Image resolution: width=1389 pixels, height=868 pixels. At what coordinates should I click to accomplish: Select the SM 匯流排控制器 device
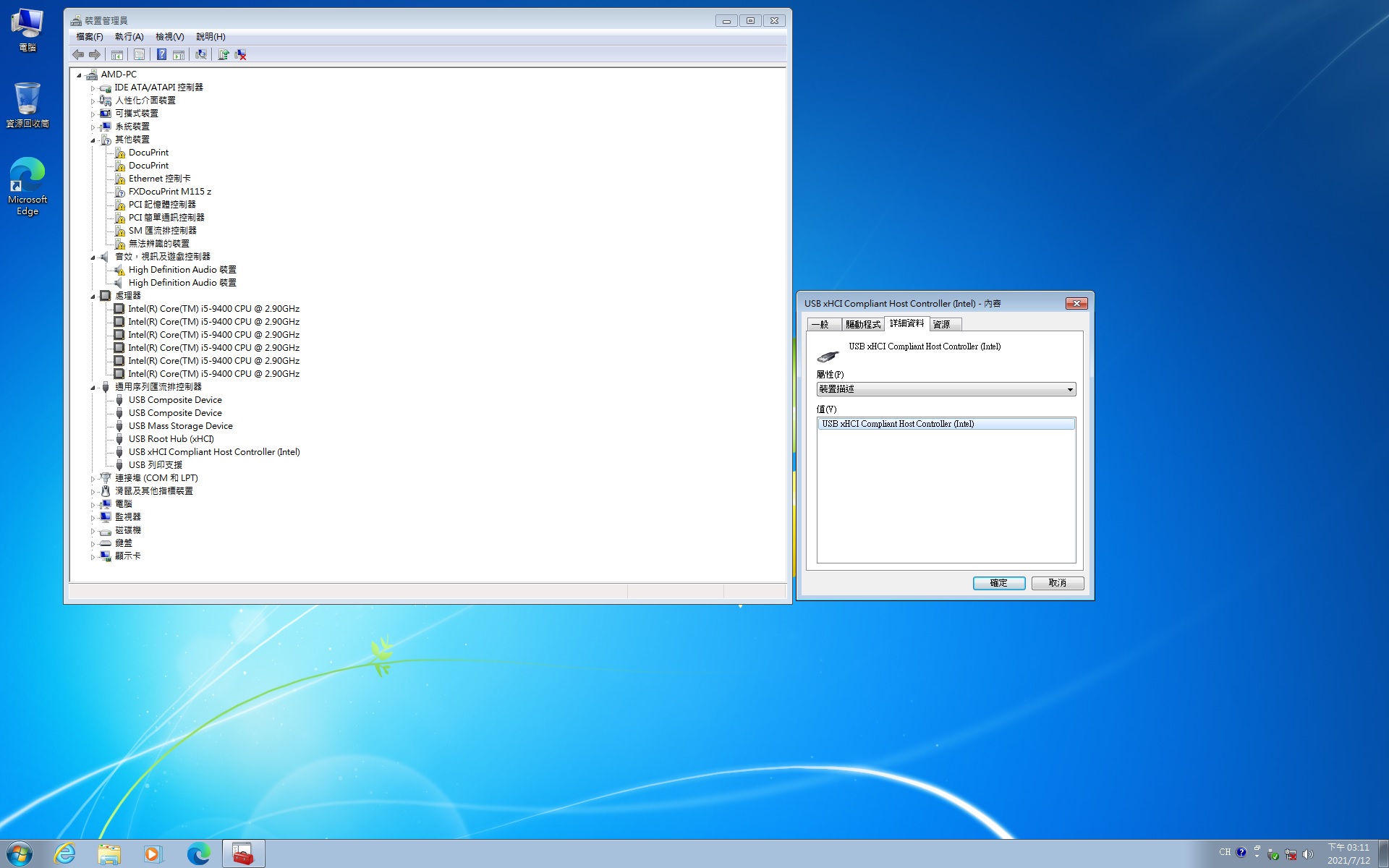[163, 231]
